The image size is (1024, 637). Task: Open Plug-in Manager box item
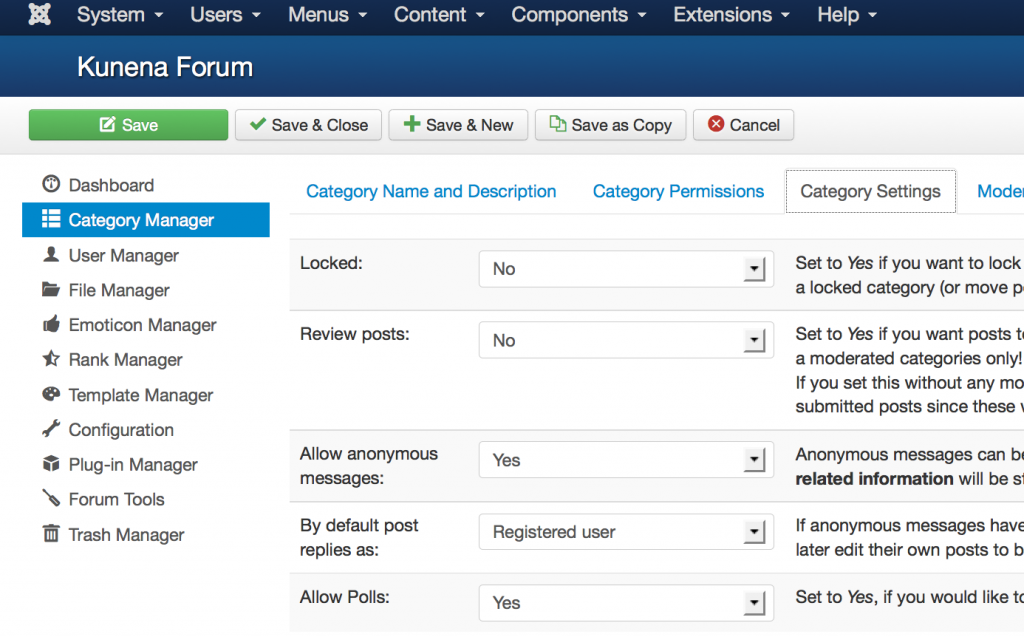point(120,465)
